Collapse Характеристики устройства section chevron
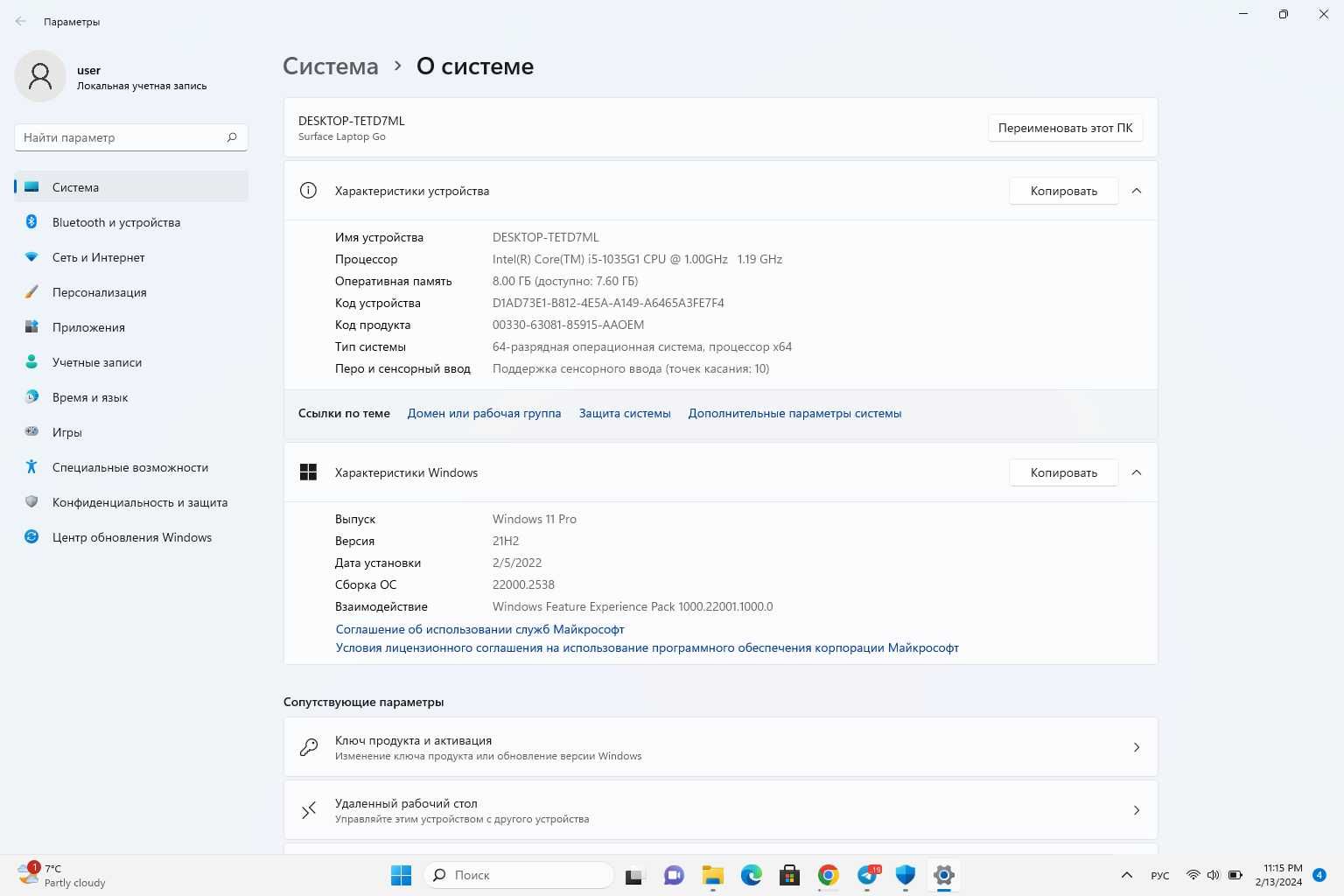Viewport: 1344px width, 896px height. 1137,191
